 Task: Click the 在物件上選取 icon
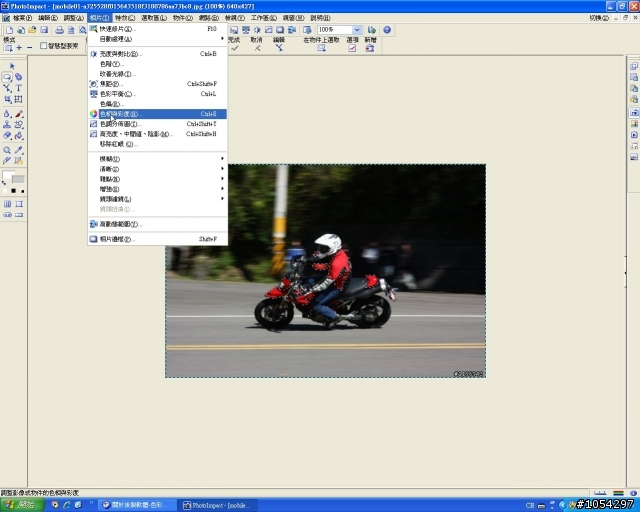coord(322,48)
